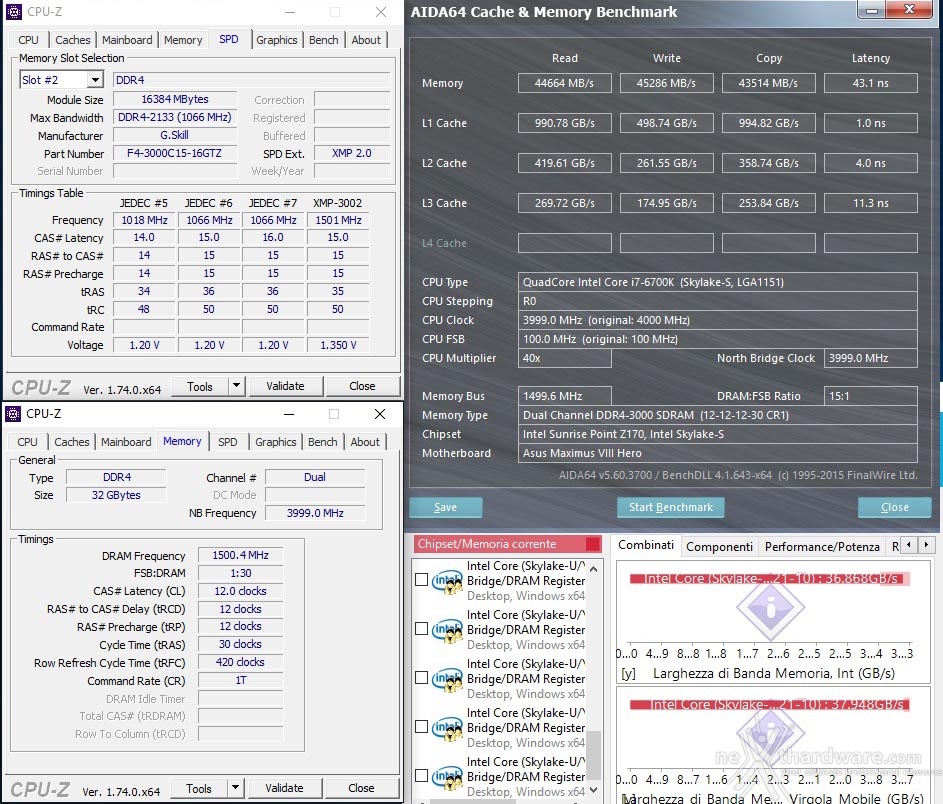
Task: Open the CPU tab in the lower CPU-Z window
Action: 27,442
